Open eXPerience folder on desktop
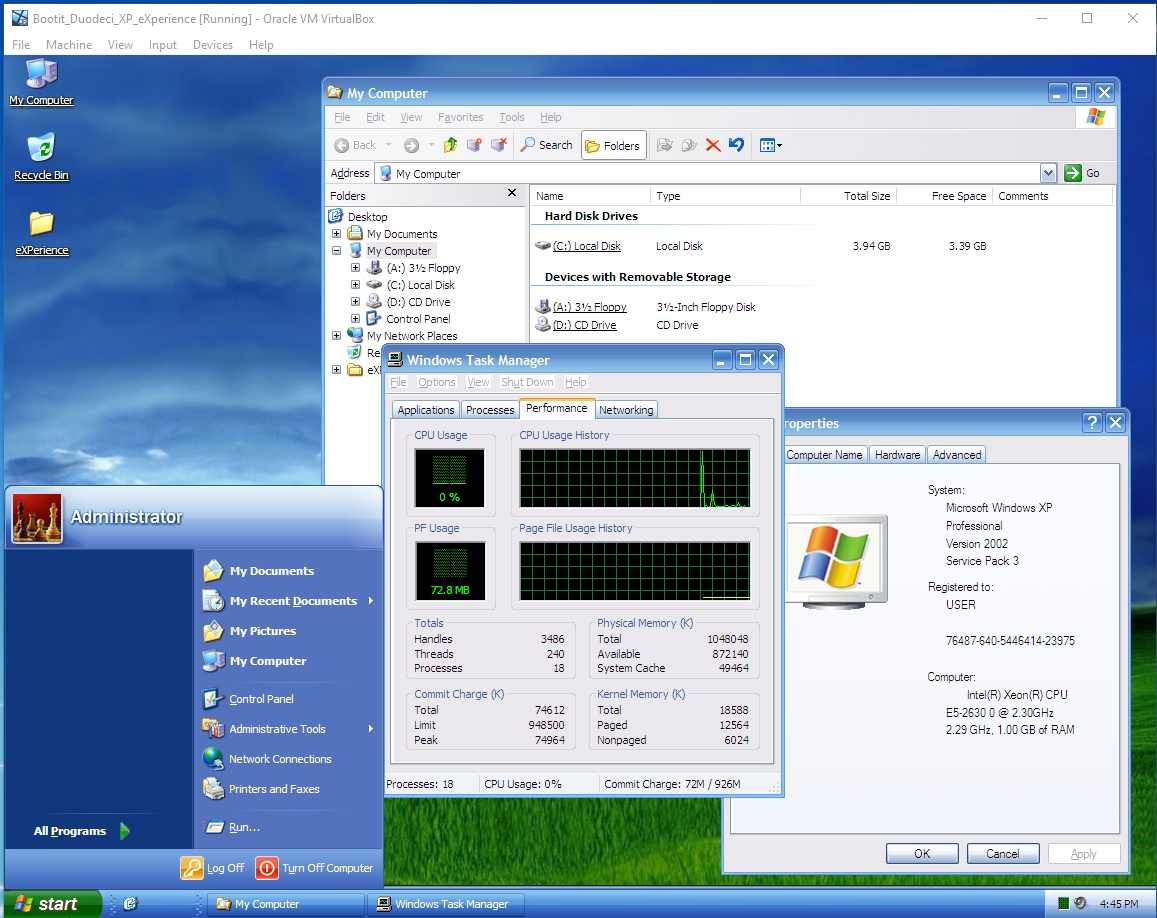Image resolution: width=1157 pixels, height=918 pixels. (41, 232)
